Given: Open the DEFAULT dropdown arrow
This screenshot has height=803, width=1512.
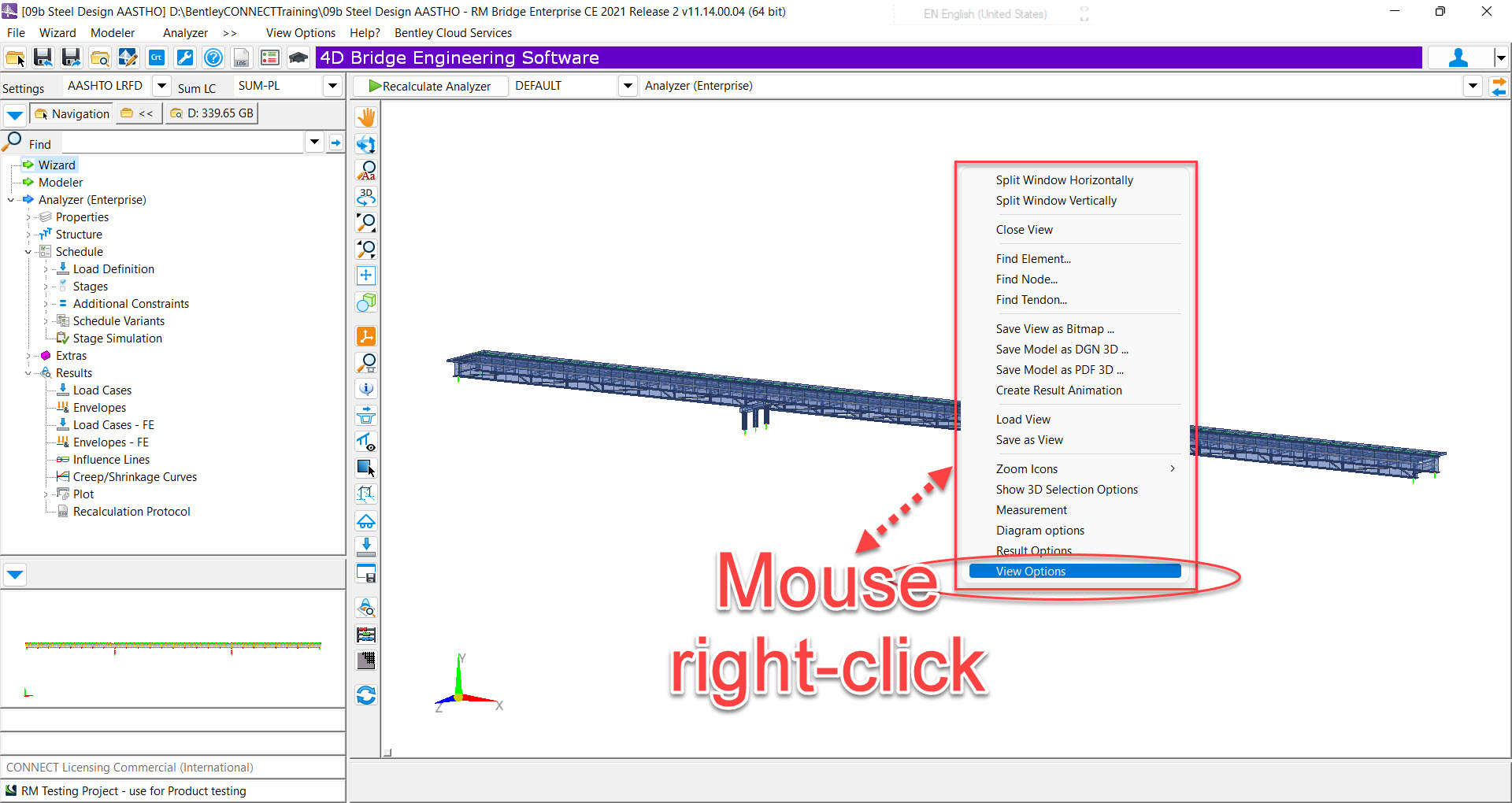Looking at the screenshot, I should coord(628,86).
